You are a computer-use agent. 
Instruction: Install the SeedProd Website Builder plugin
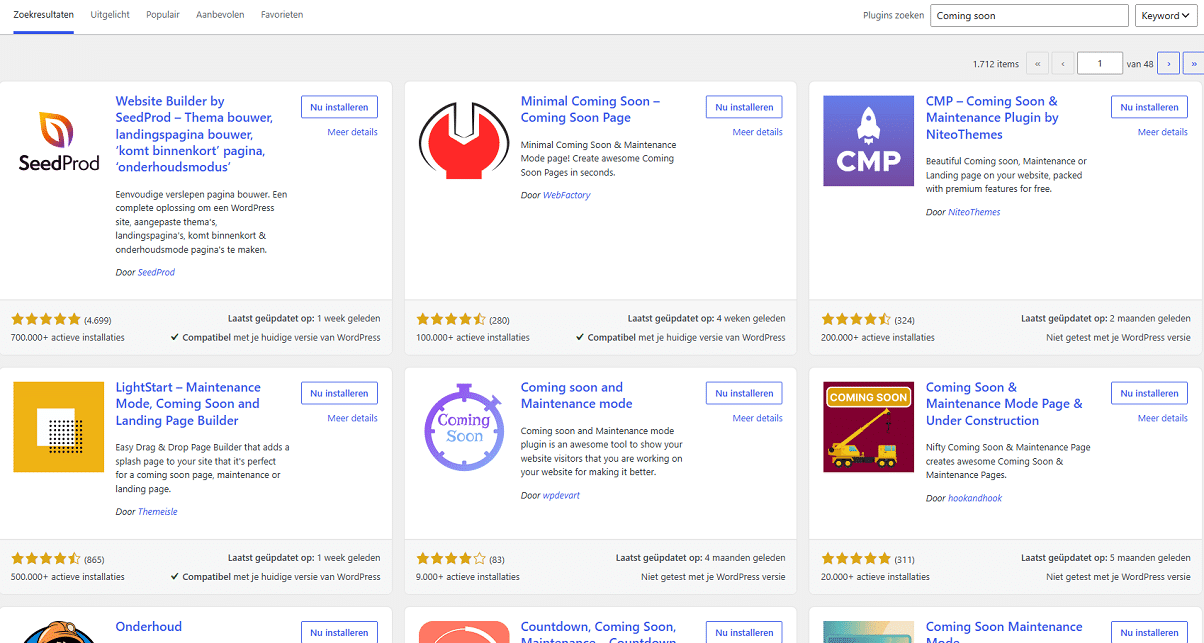click(x=339, y=107)
